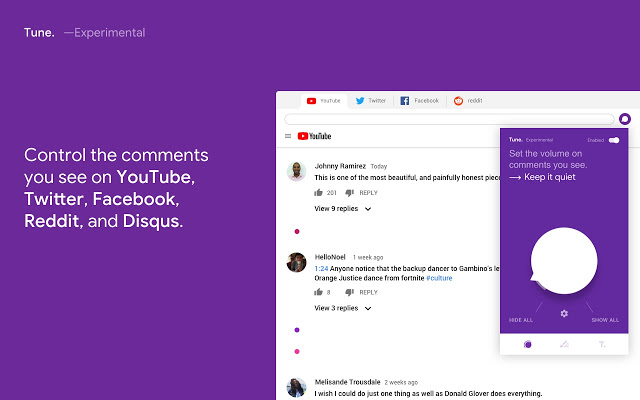640x400 pixels.
Task: Click the YouTube logo
Action: coord(314,136)
